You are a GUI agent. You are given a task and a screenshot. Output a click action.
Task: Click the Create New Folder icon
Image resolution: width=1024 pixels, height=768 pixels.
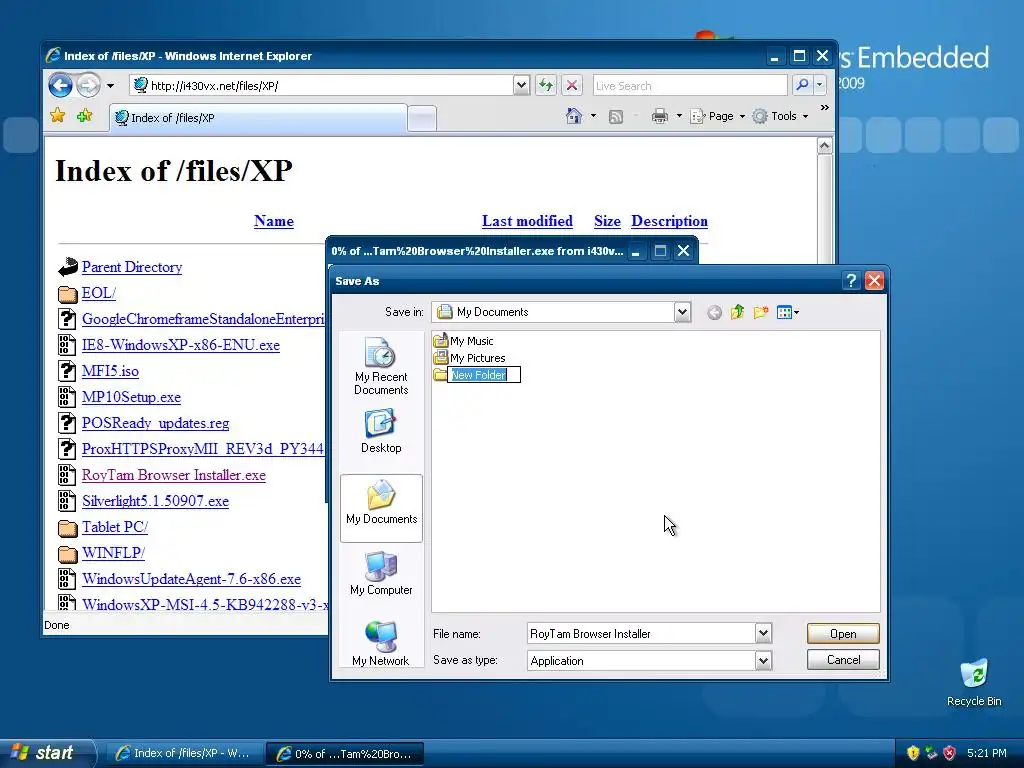coord(760,312)
